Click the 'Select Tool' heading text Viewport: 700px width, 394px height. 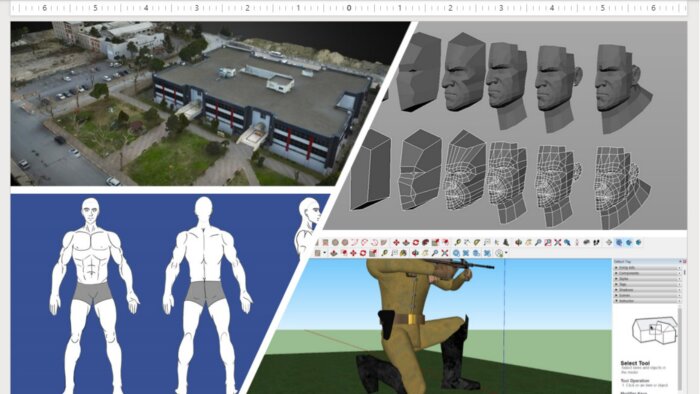[x=635, y=363]
